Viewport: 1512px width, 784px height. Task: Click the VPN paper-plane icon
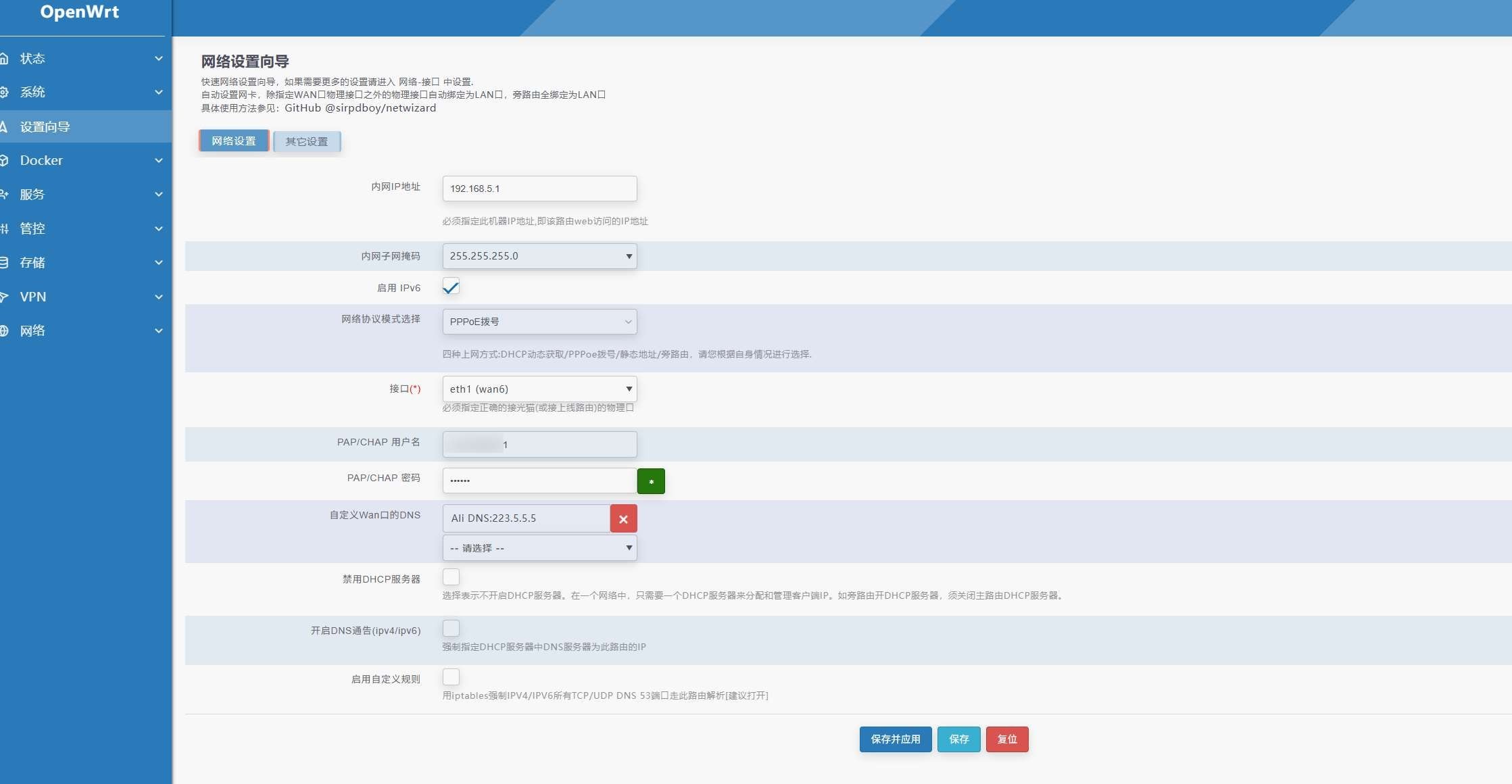[4, 297]
